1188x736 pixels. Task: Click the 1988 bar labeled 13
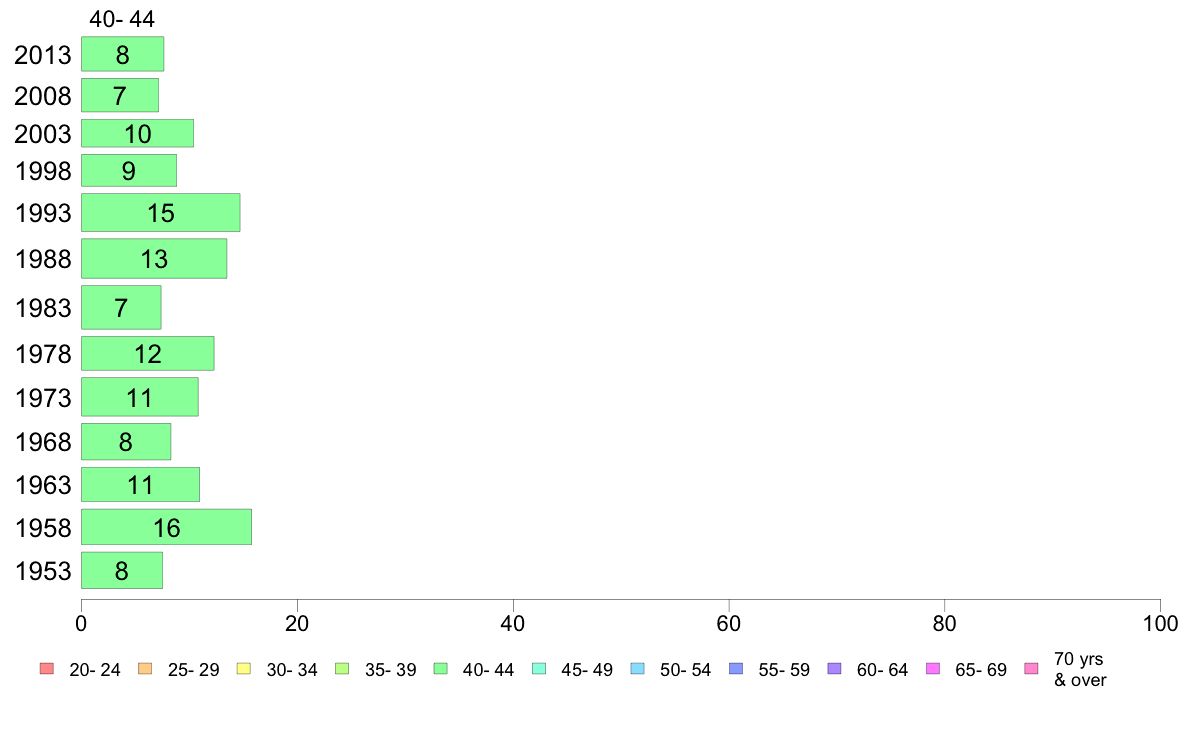click(154, 258)
